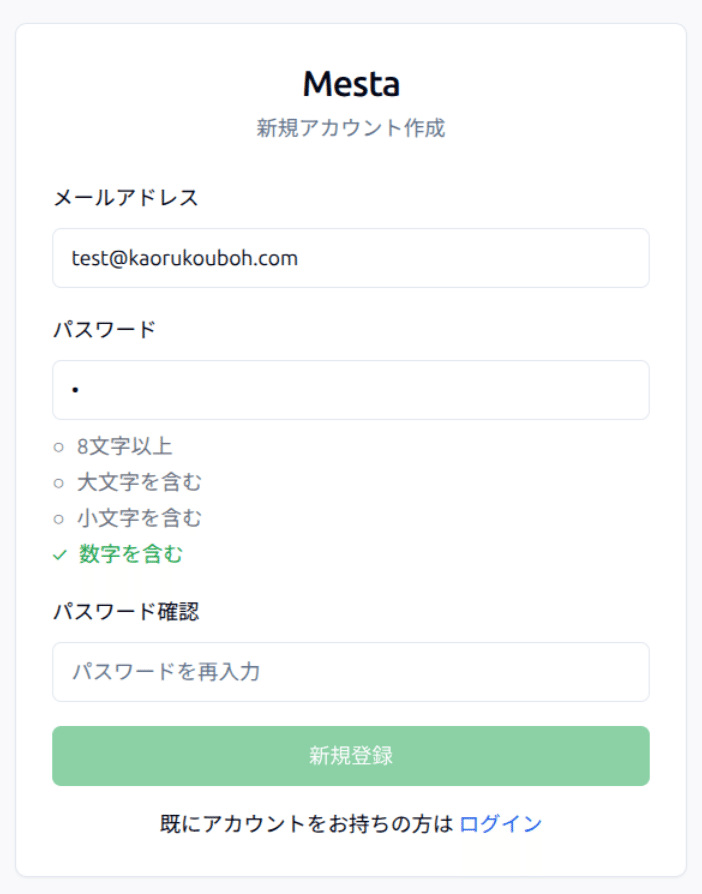
Task: Click the 8文字以上 requirement text
Action: click(x=125, y=447)
